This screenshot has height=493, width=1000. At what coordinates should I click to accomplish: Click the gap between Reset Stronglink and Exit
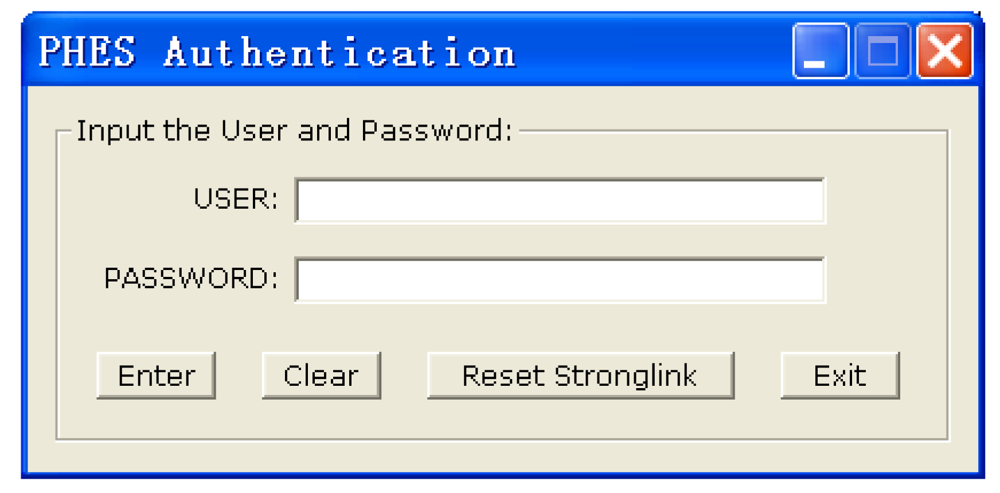point(757,376)
